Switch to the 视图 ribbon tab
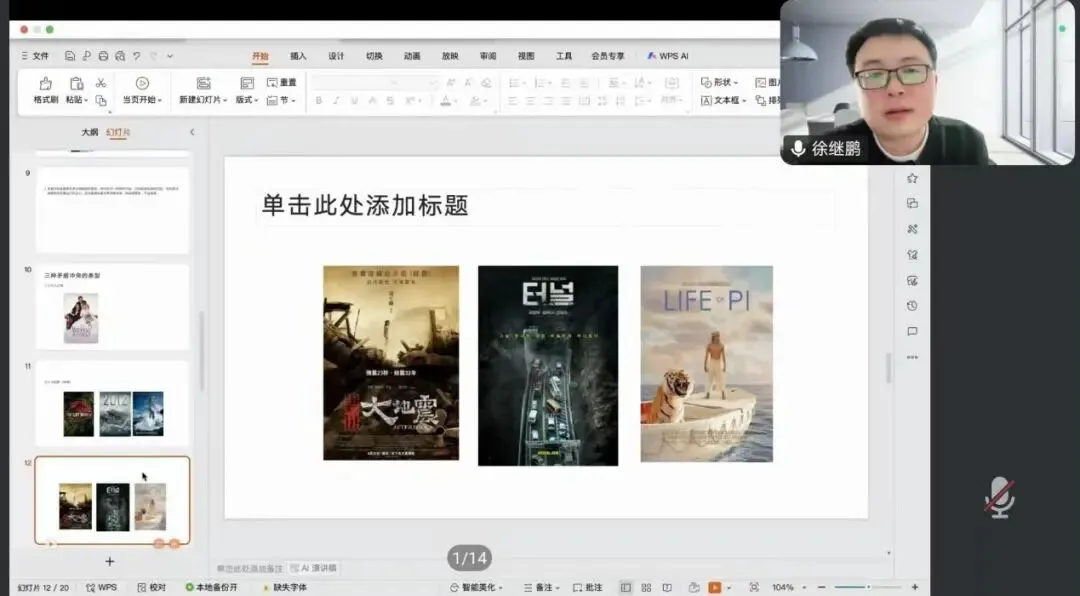 526,56
